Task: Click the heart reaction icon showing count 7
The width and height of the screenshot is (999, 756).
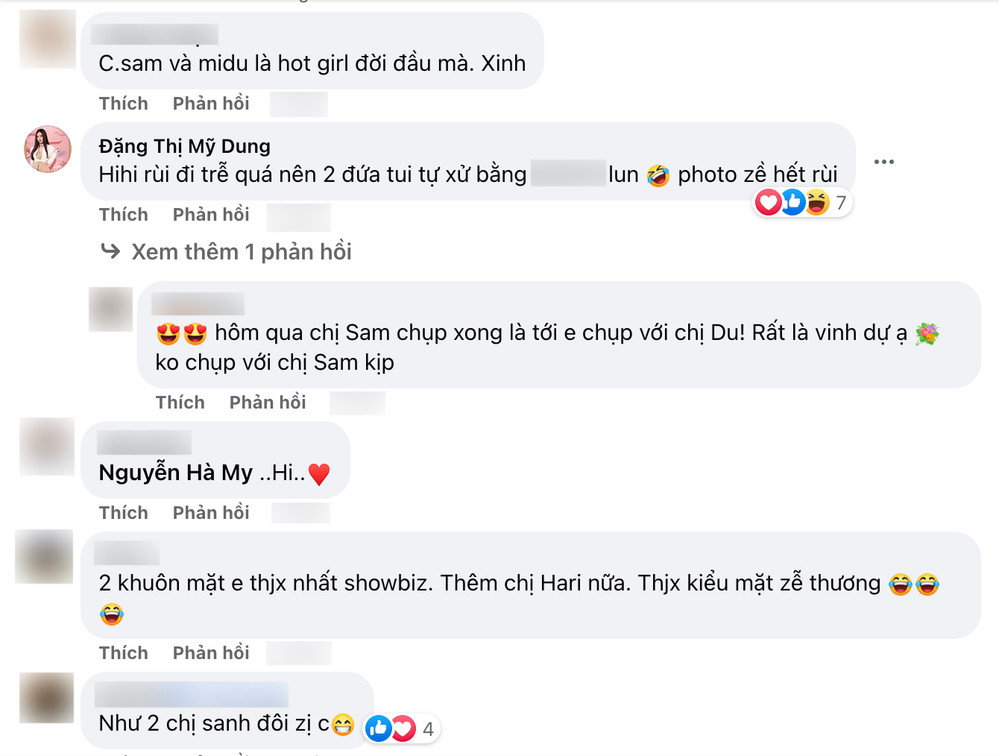Action: point(767,202)
